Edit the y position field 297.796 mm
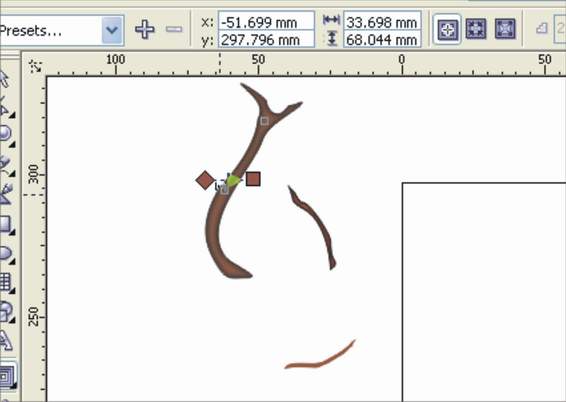The width and height of the screenshot is (566, 402). tap(266, 39)
